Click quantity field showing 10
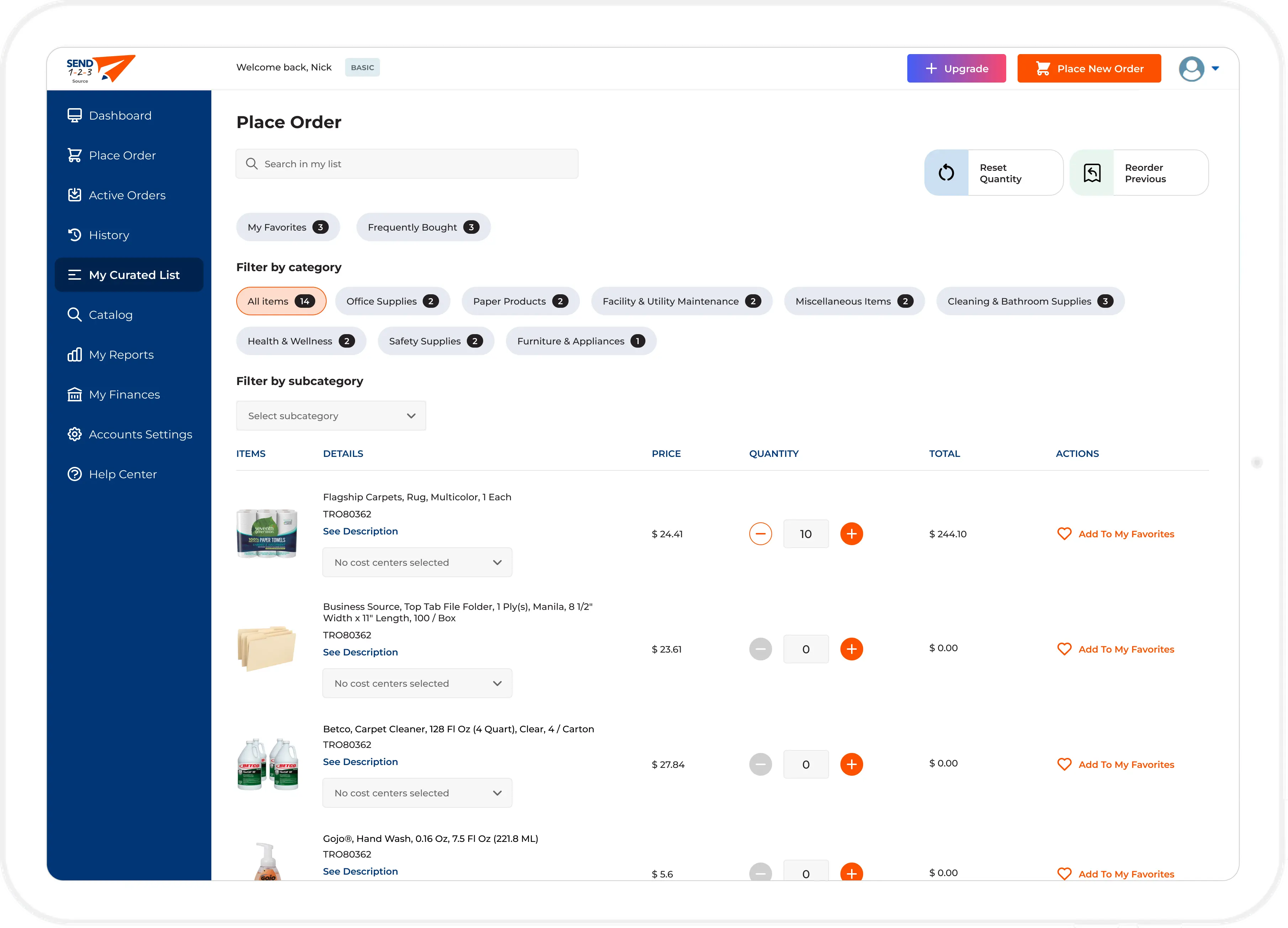Image resolution: width=1288 pixels, height=928 pixels. pyautogui.click(x=806, y=534)
